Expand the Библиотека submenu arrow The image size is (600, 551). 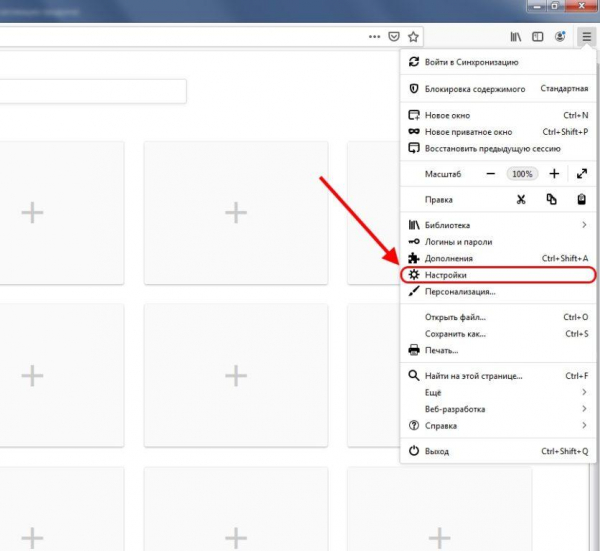[x=584, y=225]
